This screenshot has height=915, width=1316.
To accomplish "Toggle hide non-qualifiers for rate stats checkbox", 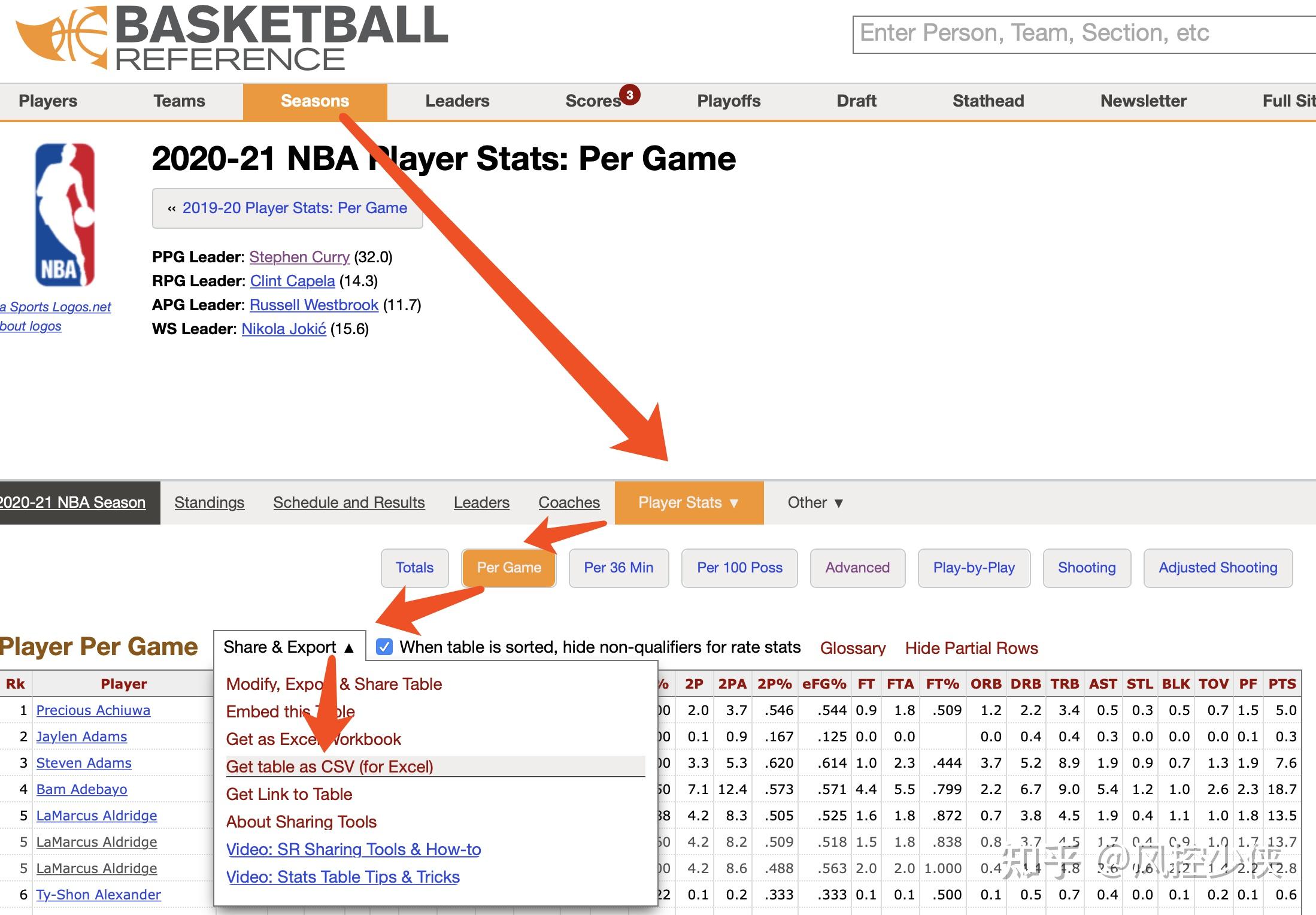I will 384,647.
